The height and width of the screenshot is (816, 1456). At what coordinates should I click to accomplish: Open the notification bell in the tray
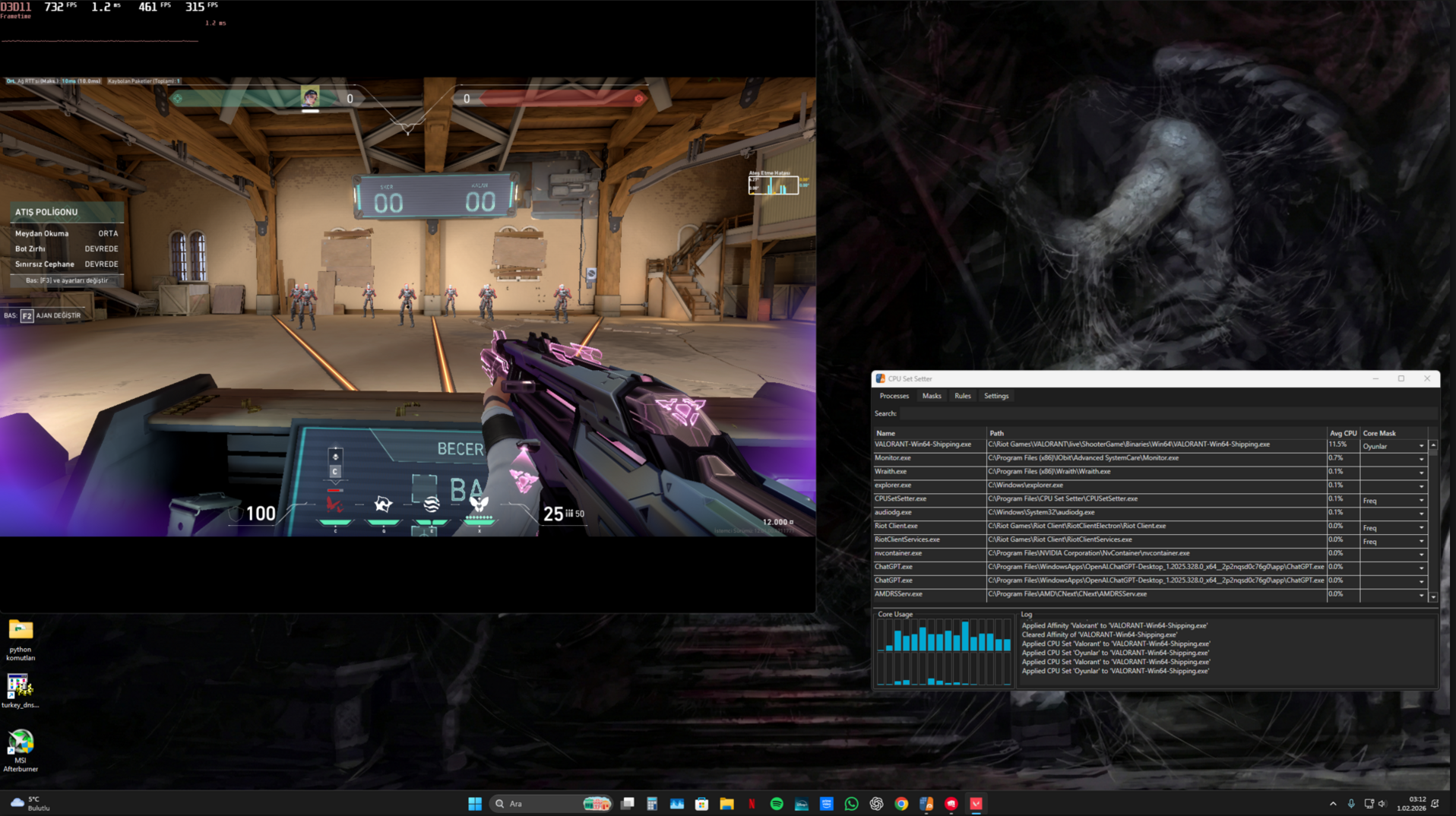[1435, 804]
